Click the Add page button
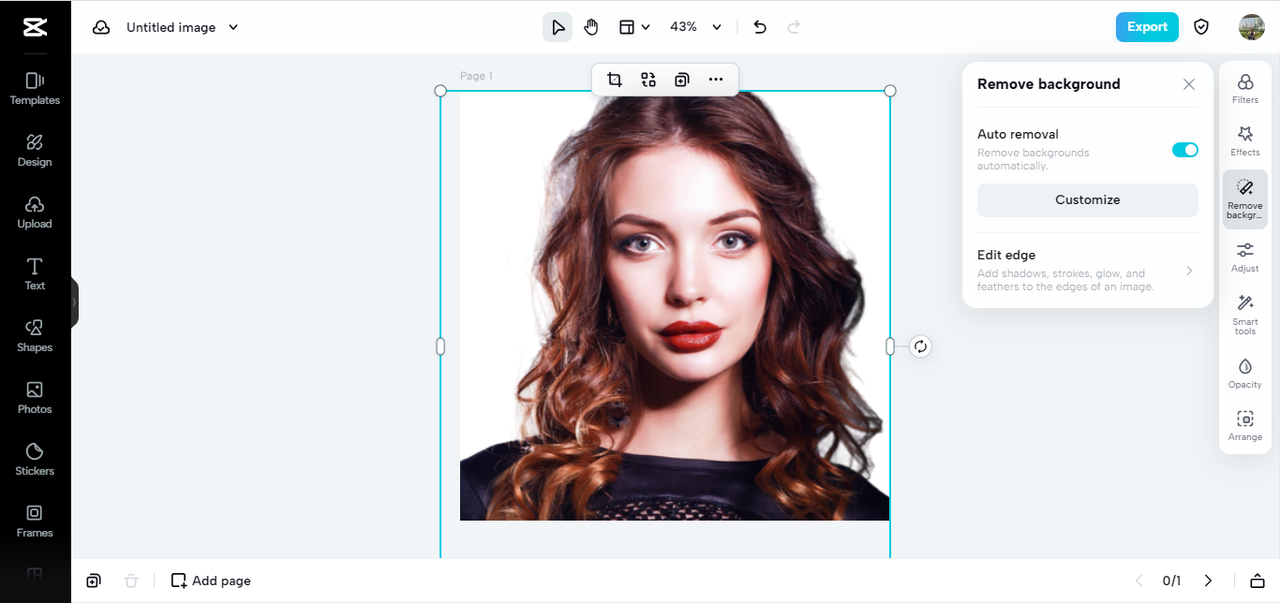The height and width of the screenshot is (603, 1280). [211, 581]
